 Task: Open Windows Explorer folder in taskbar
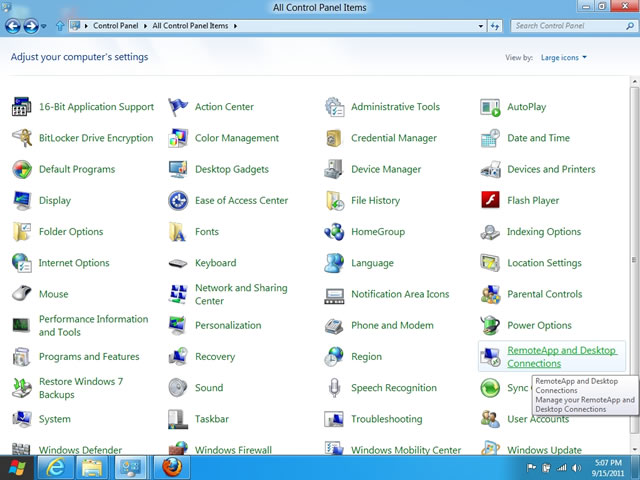(92, 468)
